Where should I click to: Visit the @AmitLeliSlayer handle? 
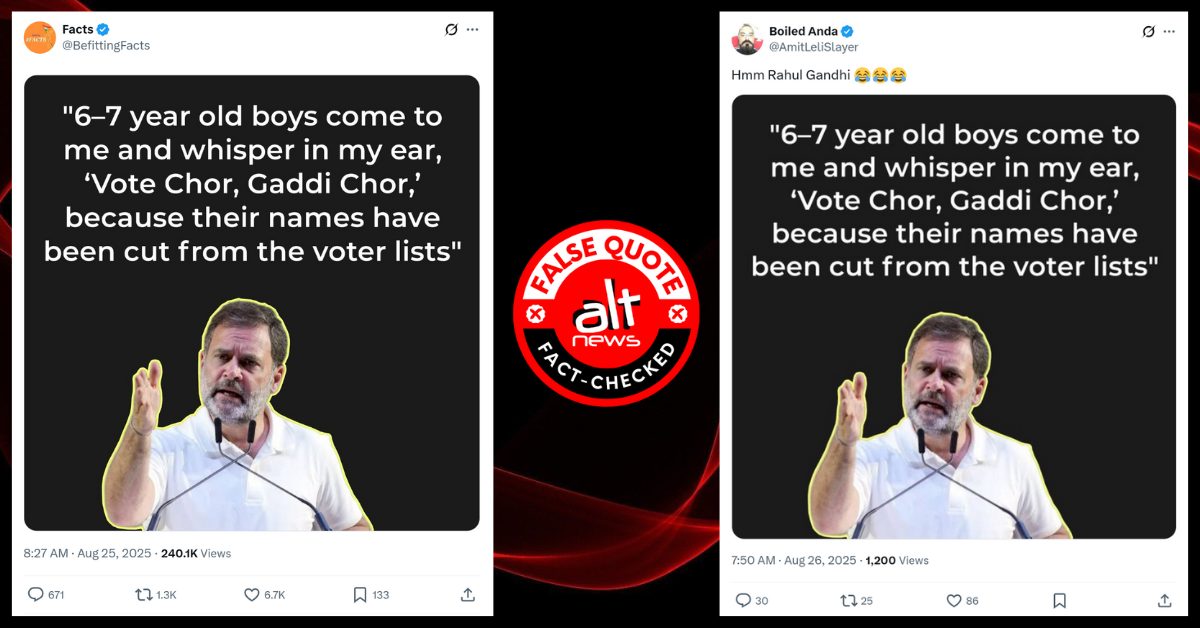pyautogui.click(x=814, y=47)
